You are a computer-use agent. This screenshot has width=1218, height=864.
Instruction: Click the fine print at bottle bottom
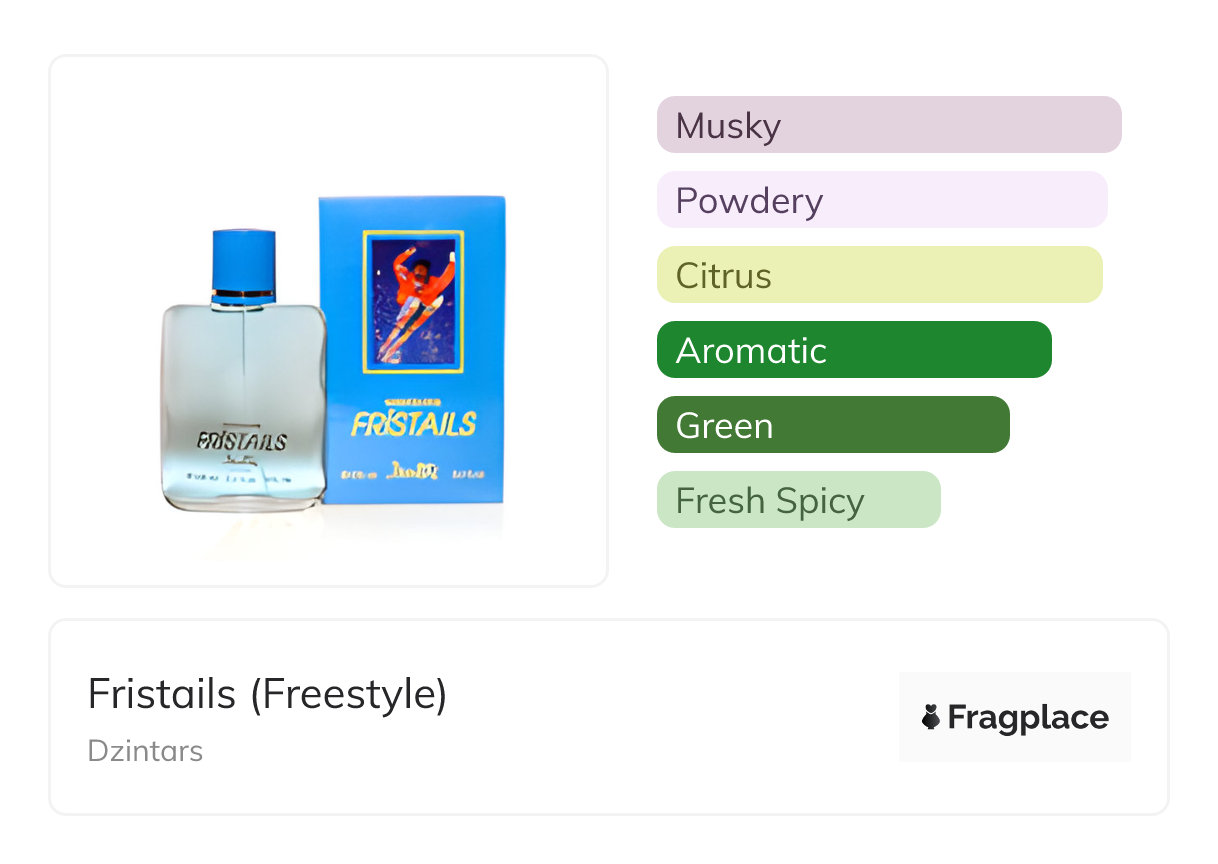point(243,482)
